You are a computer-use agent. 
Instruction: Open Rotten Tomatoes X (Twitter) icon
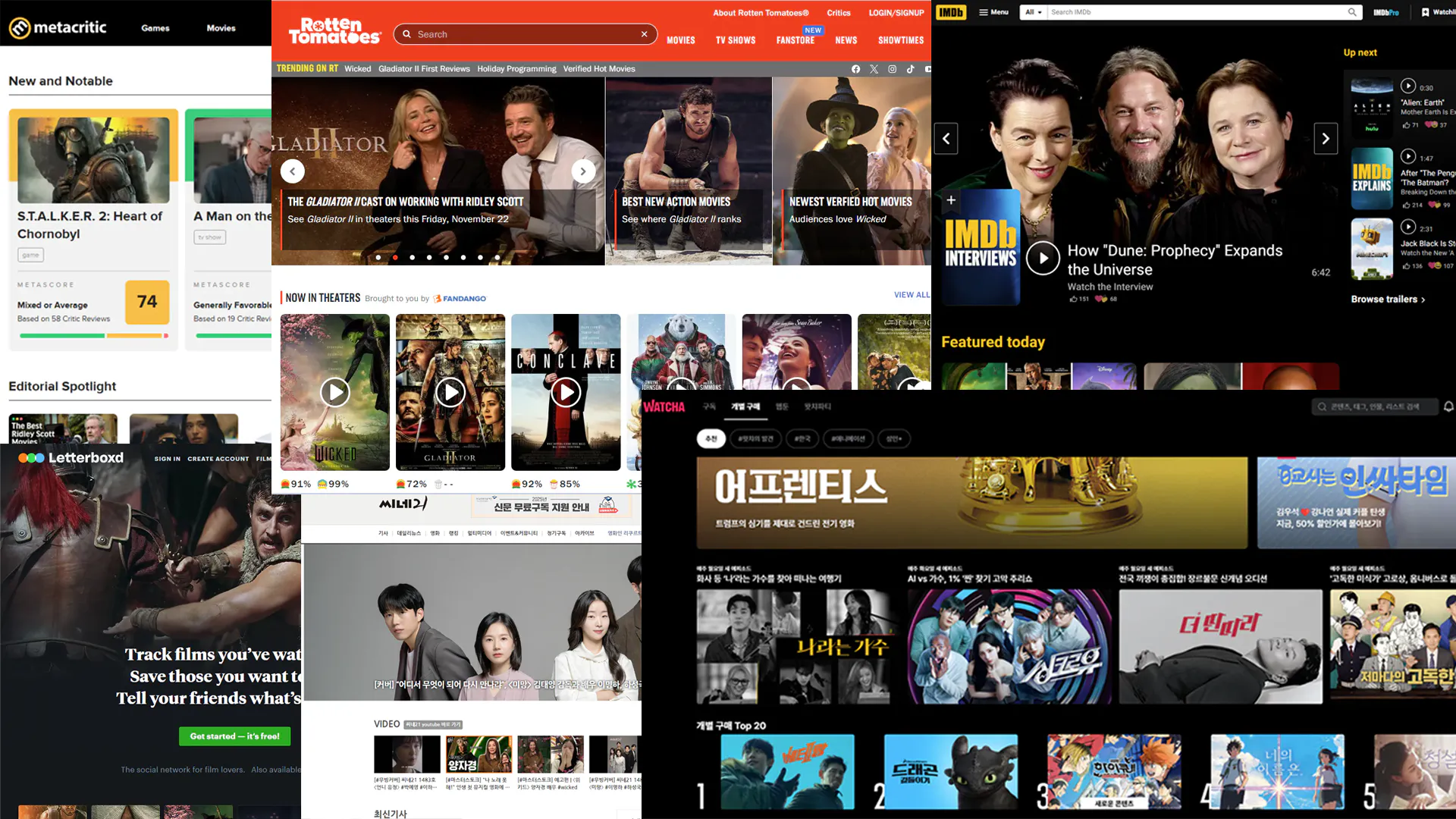[x=874, y=69]
